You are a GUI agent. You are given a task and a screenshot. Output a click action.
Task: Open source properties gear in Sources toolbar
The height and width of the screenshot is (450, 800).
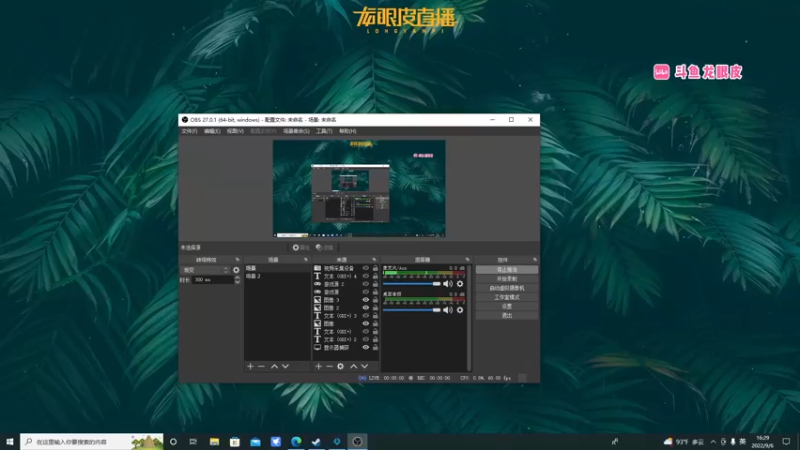[340, 366]
